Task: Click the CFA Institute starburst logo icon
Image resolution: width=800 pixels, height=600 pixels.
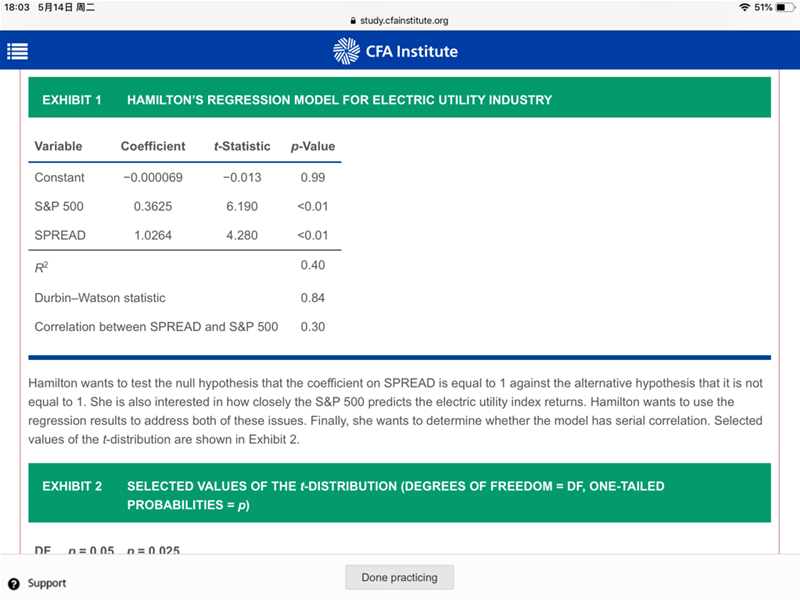Action: pos(346,51)
